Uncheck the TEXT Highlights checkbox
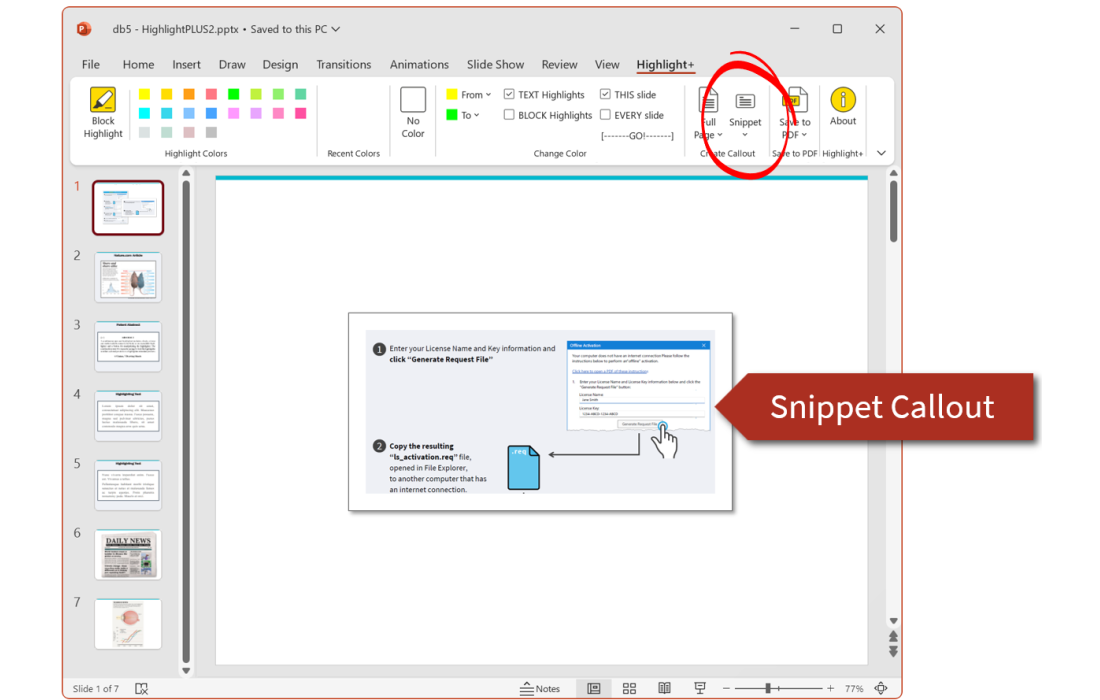This screenshot has height=700, width=1100. tap(509, 95)
